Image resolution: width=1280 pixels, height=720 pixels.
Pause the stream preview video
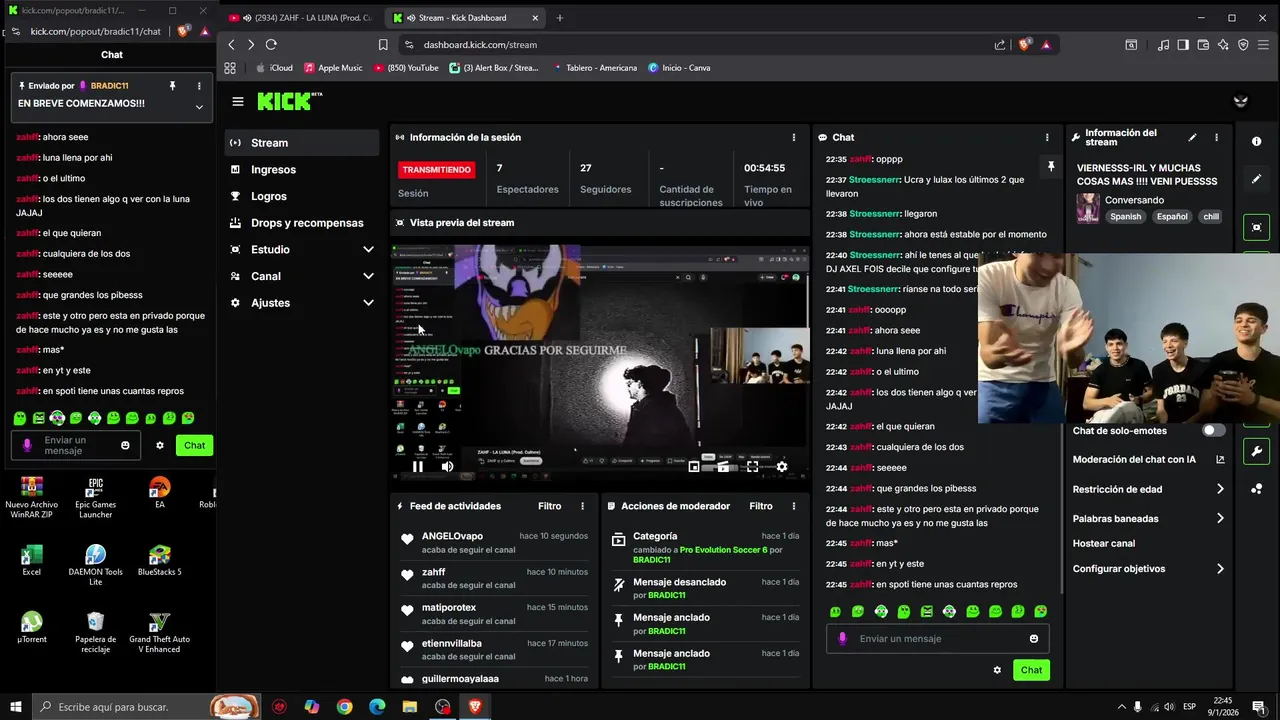coord(418,466)
